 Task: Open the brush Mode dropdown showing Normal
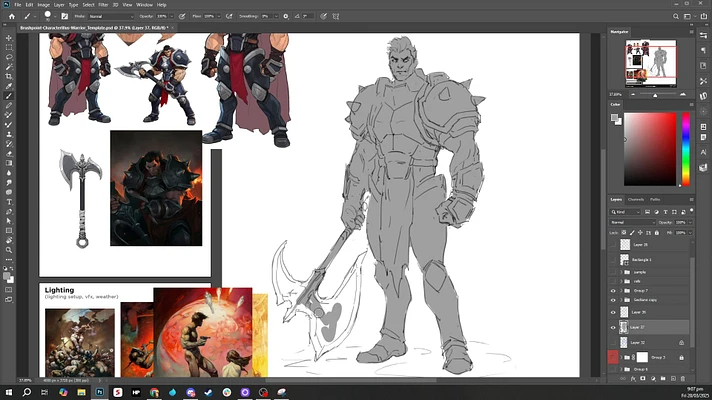111,16
